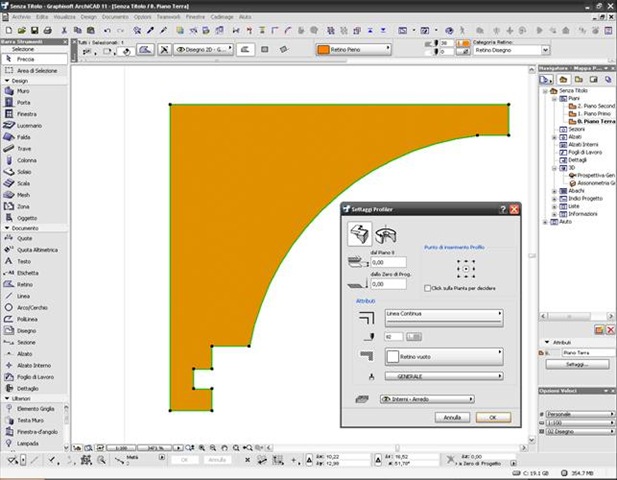
Task: Collapse the Documento toolbox section
Action: (5, 228)
